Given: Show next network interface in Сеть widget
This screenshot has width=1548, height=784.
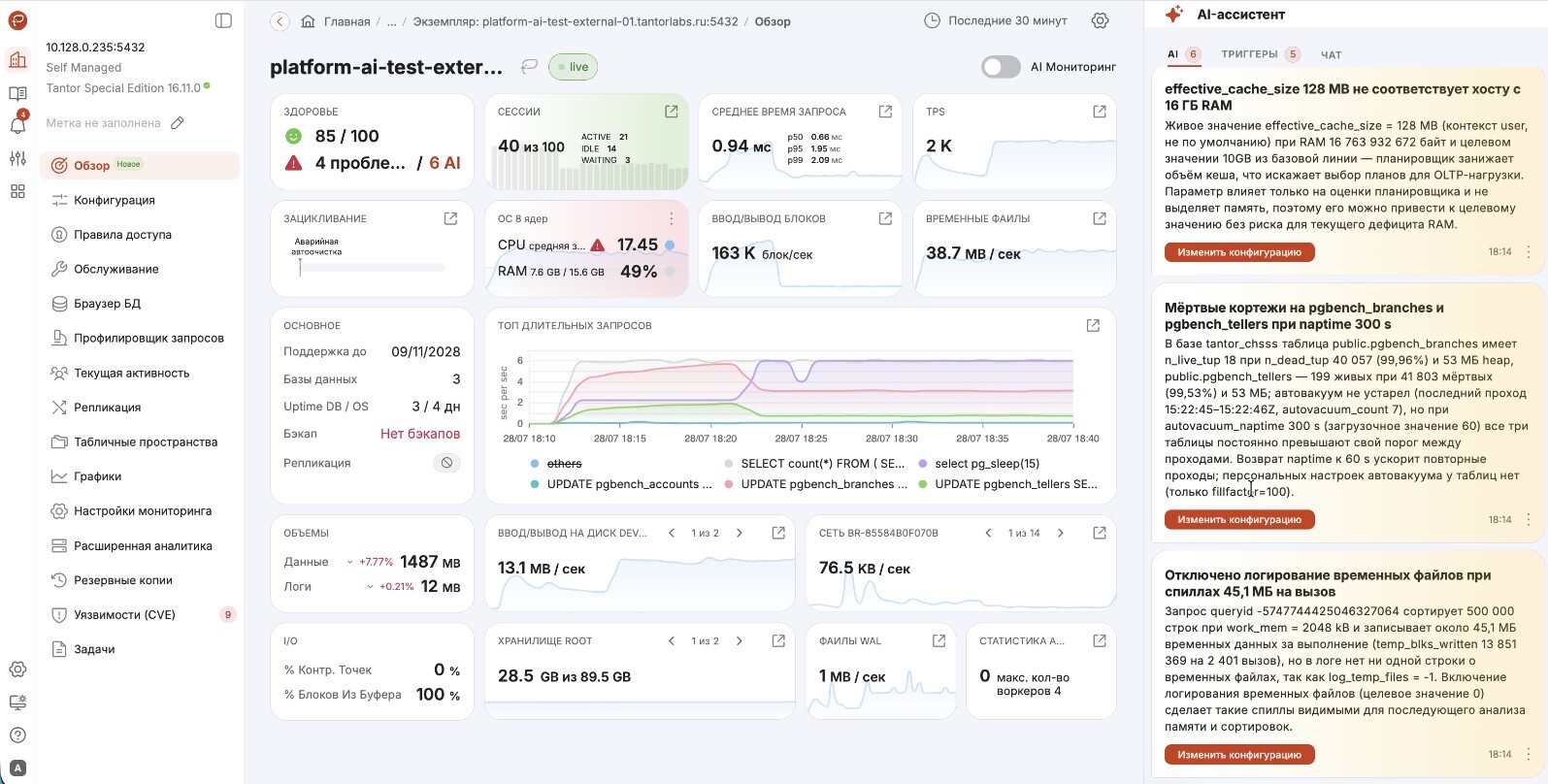Looking at the screenshot, I should pyautogui.click(x=1061, y=533).
